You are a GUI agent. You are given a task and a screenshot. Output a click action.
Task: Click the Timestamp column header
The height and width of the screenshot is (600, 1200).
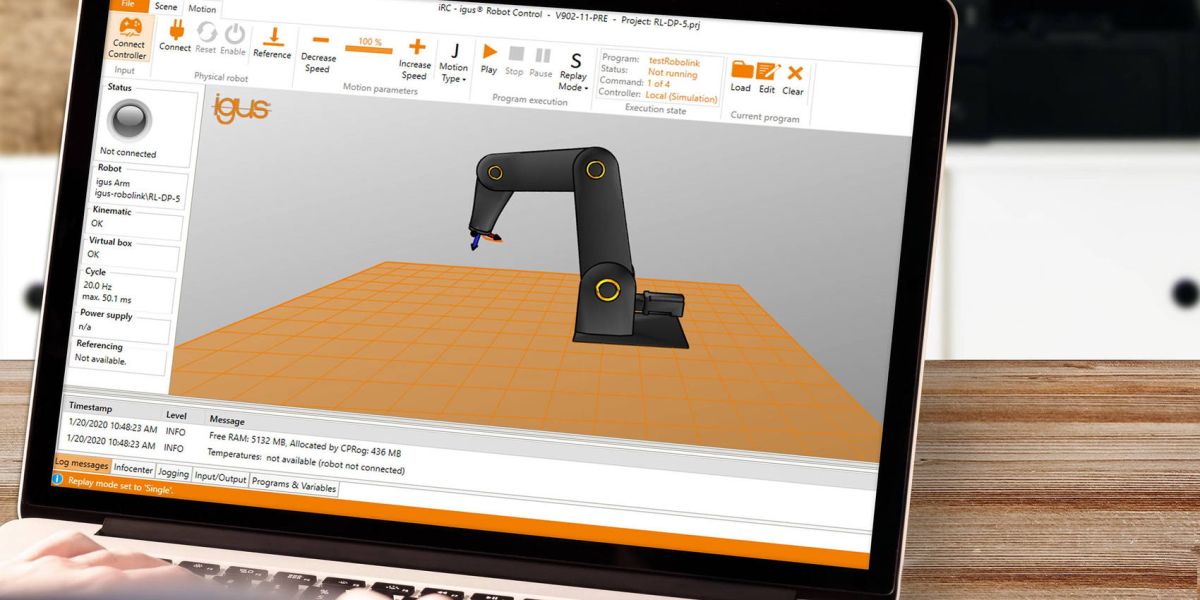pos(90,408)
